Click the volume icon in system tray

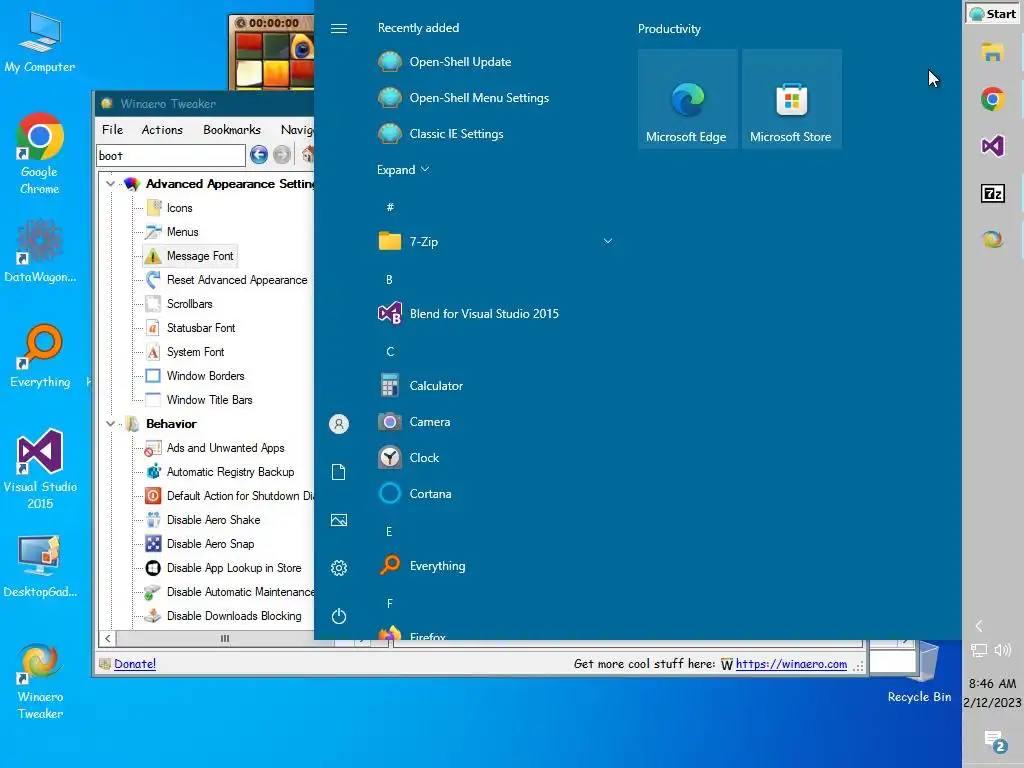coord(1002,650)
